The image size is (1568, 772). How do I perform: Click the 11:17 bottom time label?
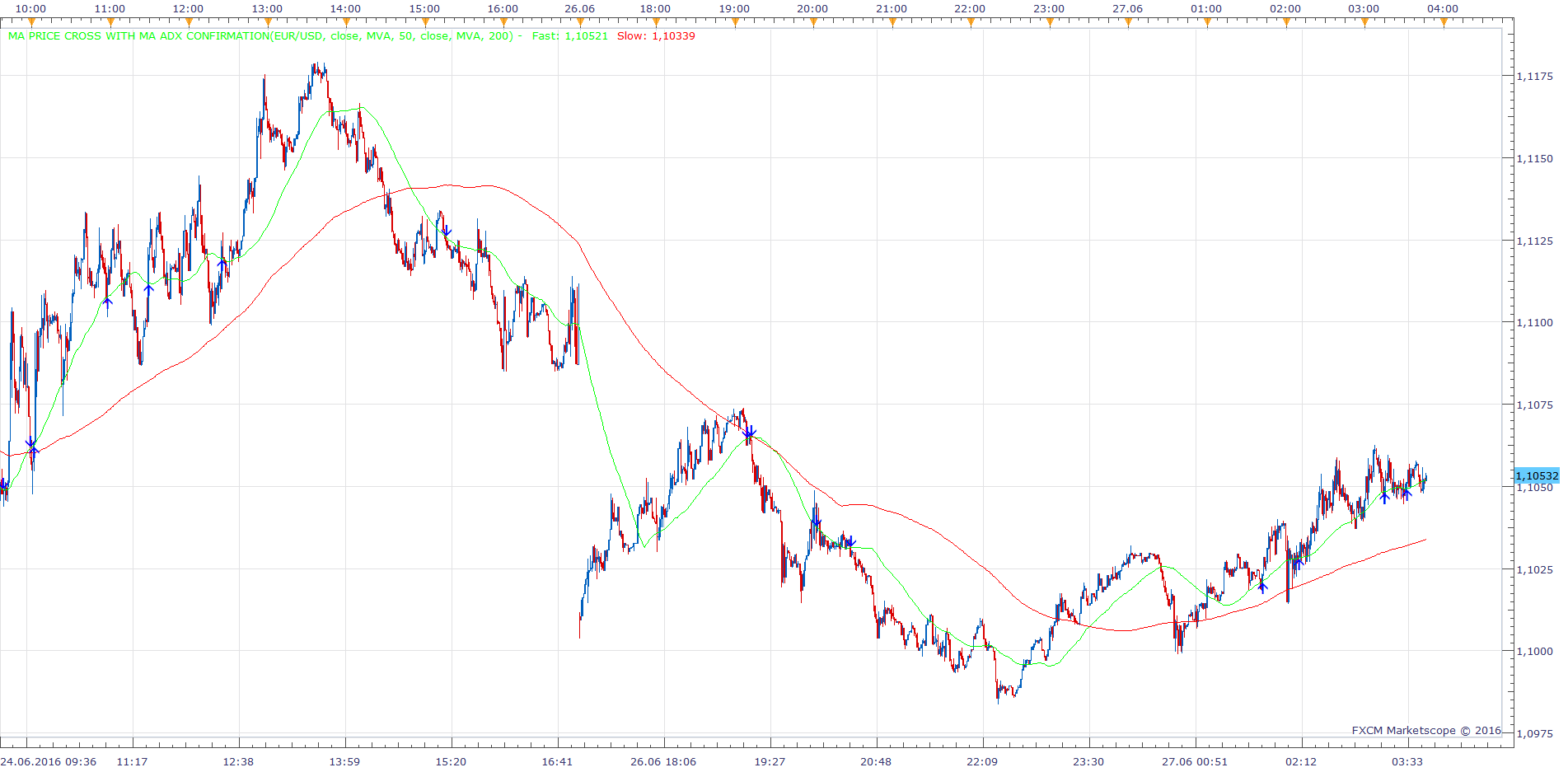(132, 761)
